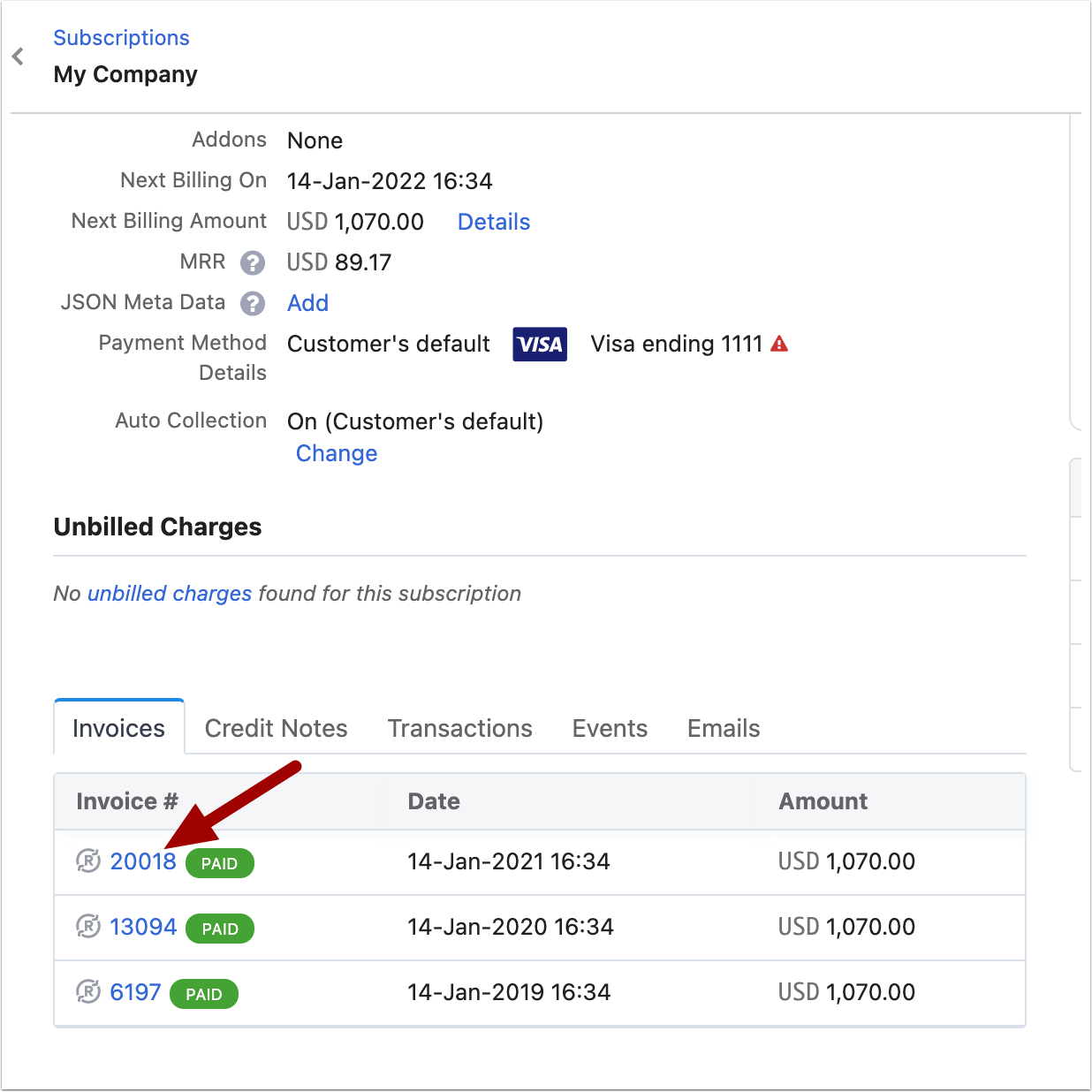The height and width of the screenshot is (1092, 1092).
Task: Click the red warning triangle icon
Action: click(x=779, y=344)
